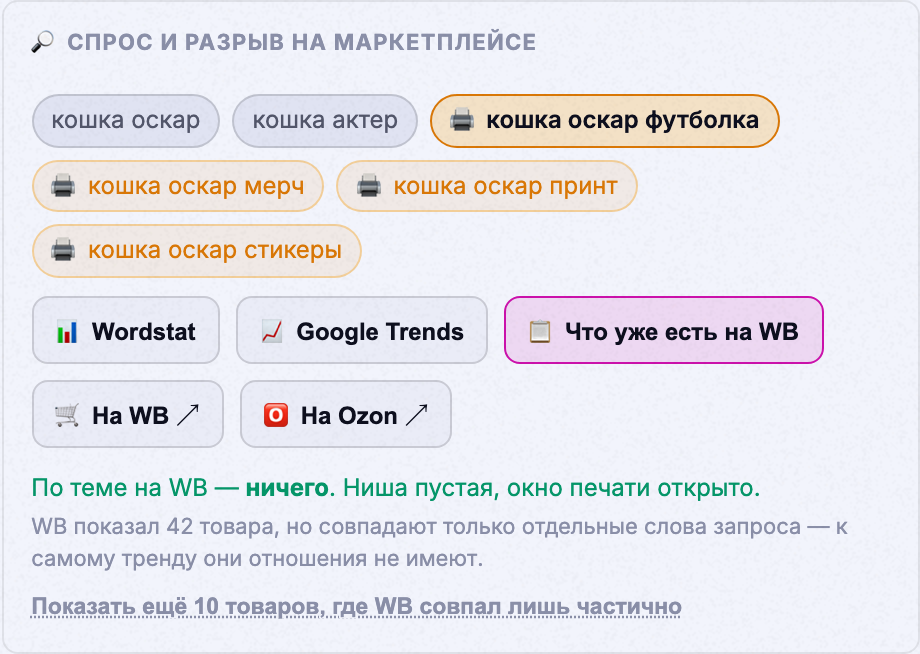This screenshot has width=920, height=654.
Task: Click printer icon on 'кошка оскар принт'
Action: [x=368, y=186]
